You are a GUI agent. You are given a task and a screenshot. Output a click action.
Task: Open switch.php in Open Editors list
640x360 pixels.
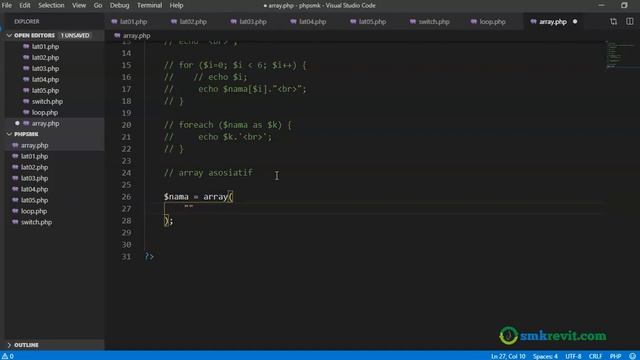[x=47, y=102]
